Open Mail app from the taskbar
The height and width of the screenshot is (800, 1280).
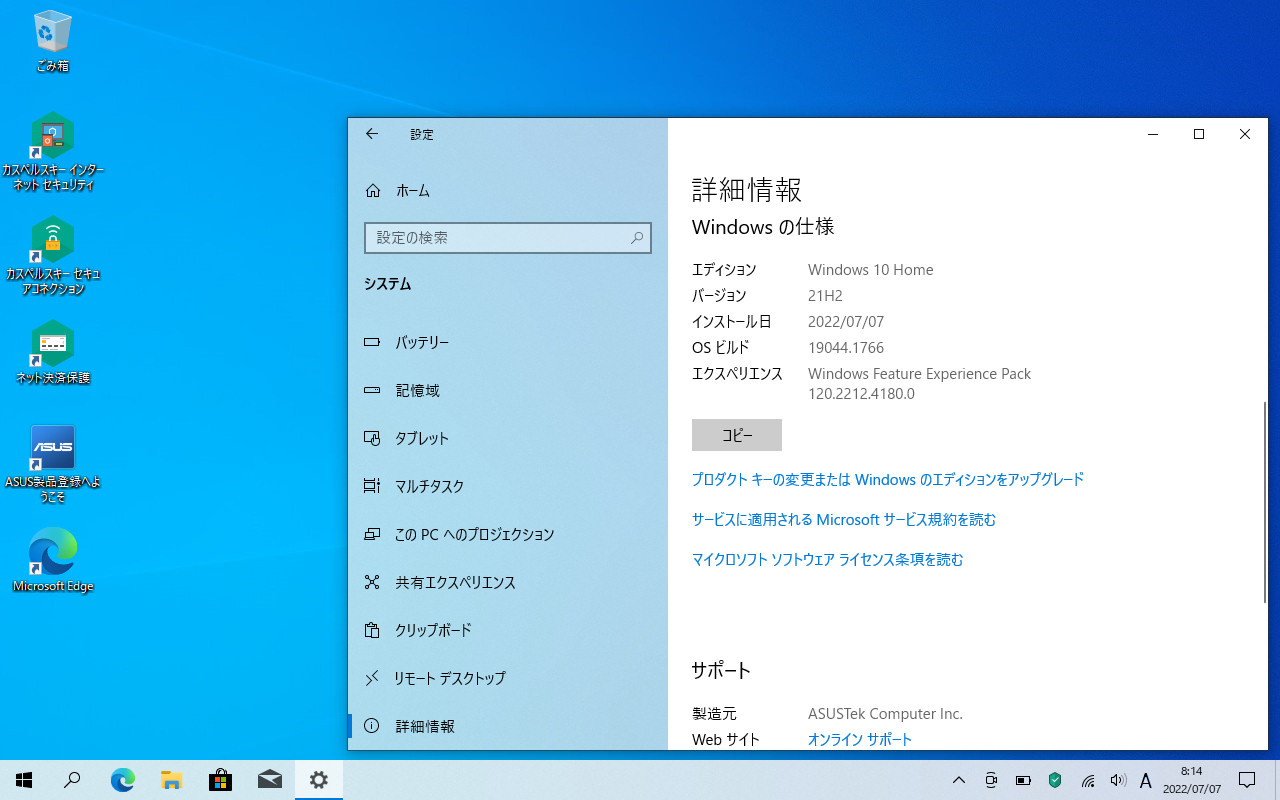(x=269, y=780)
